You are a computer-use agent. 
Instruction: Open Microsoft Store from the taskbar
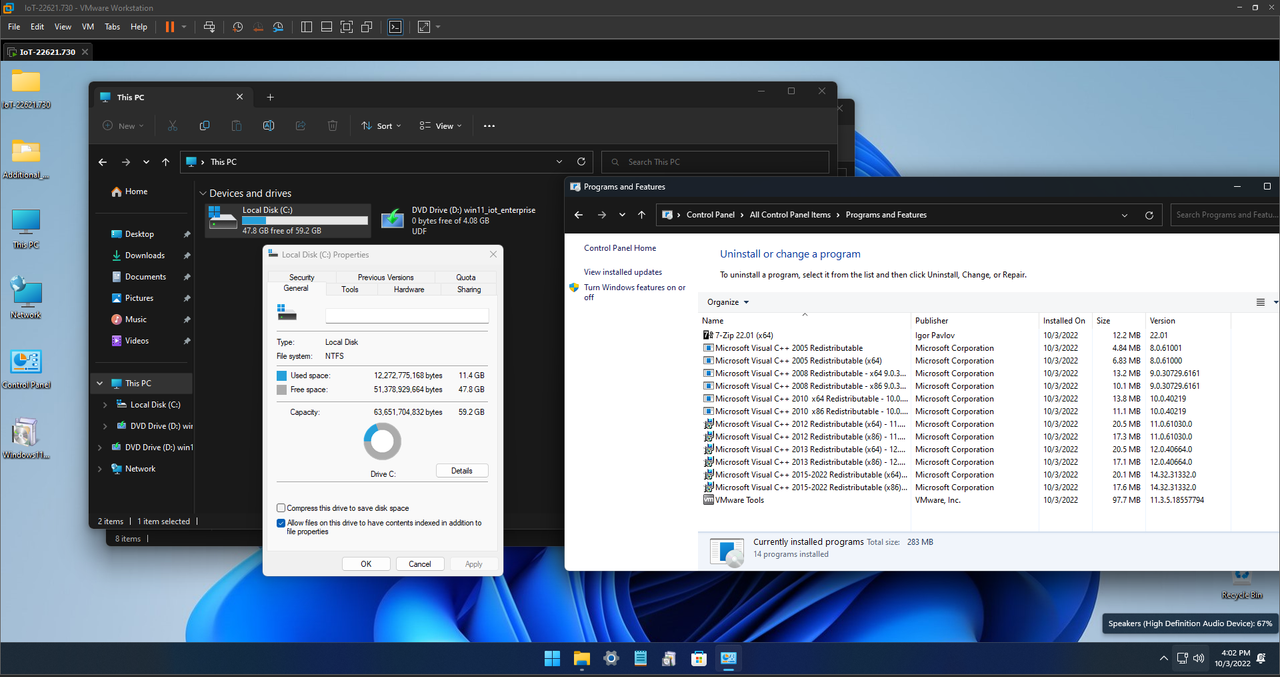tap(699, 658)
